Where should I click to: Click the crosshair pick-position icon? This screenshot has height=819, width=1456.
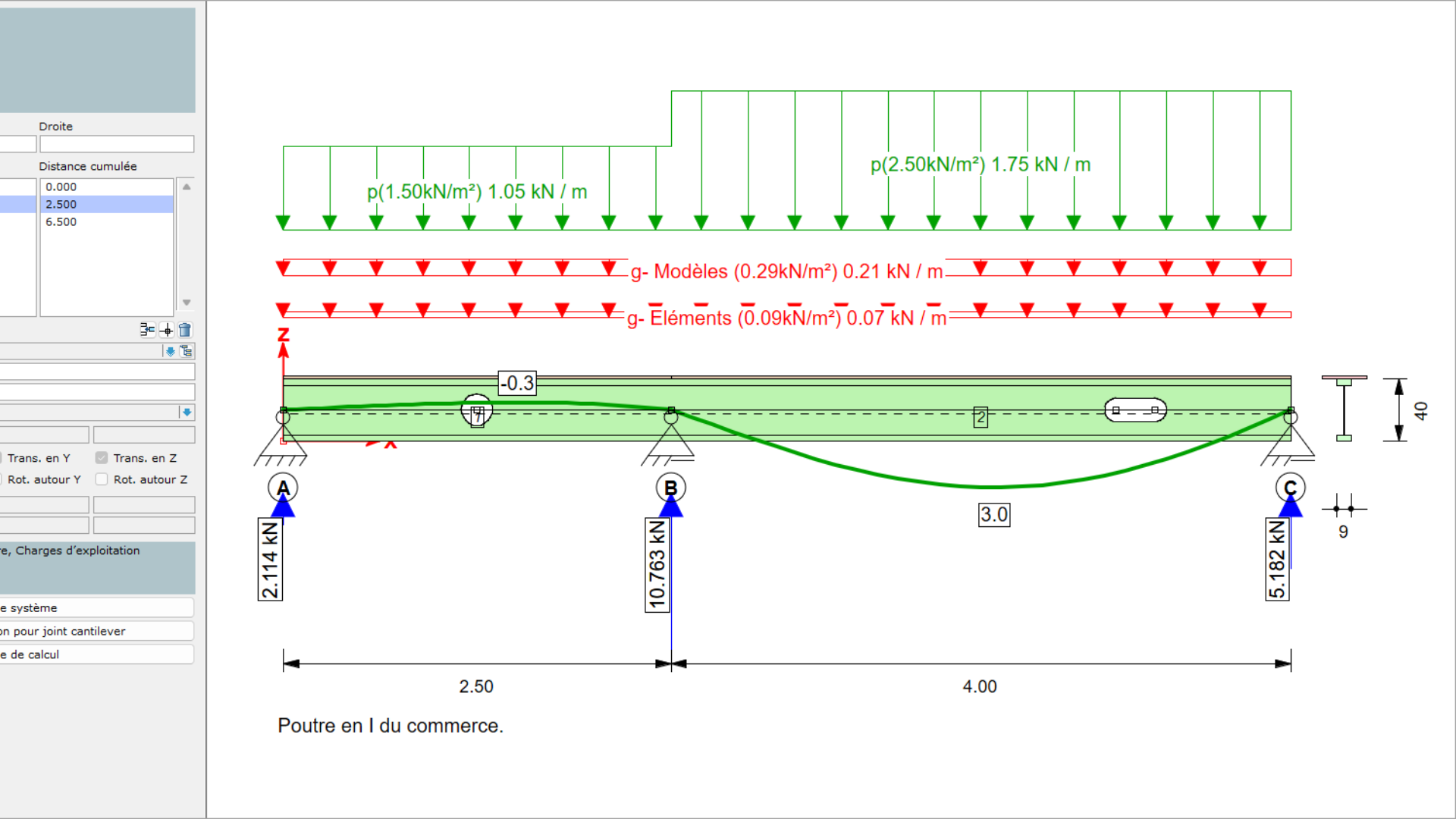tap(167, 330)
